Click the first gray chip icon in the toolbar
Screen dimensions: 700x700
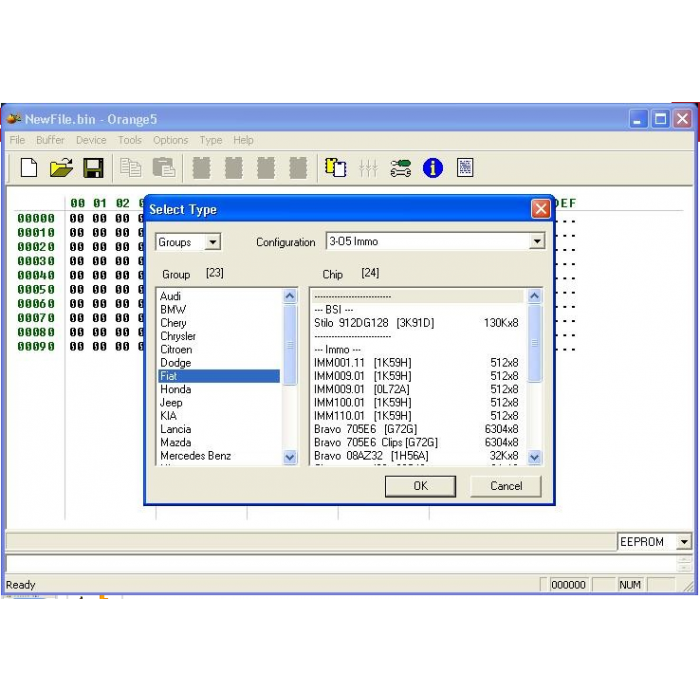[201, 168]
